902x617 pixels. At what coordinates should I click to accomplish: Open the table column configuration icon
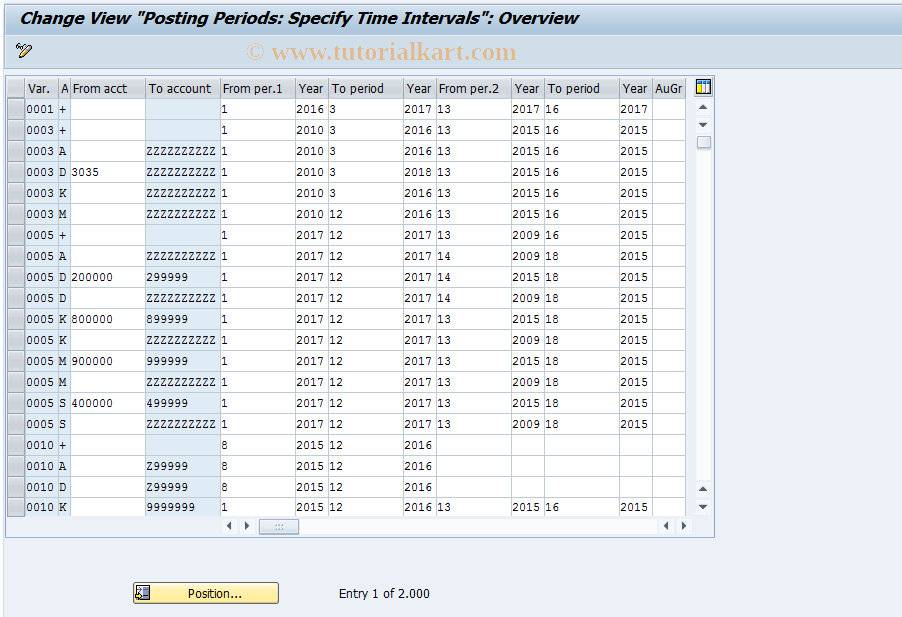coord(703,87)
